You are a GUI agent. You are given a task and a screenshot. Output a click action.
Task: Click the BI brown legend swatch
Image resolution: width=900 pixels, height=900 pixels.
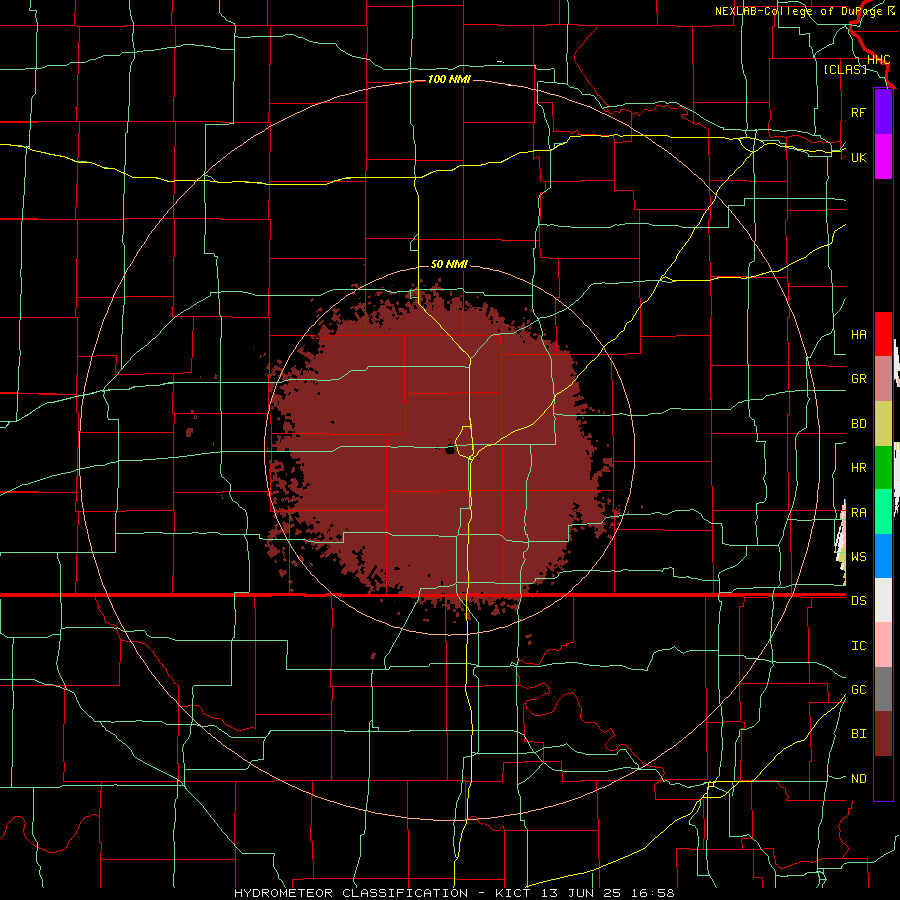tap(883, 734)
